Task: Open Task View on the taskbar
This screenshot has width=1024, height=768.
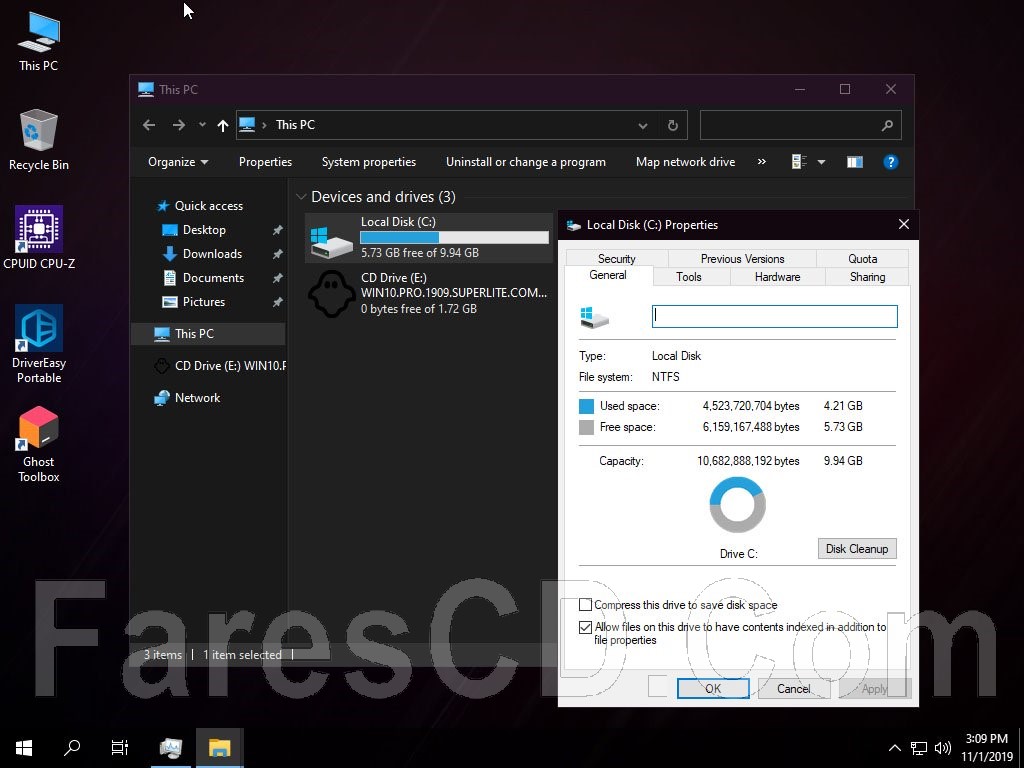Action: 120,748
